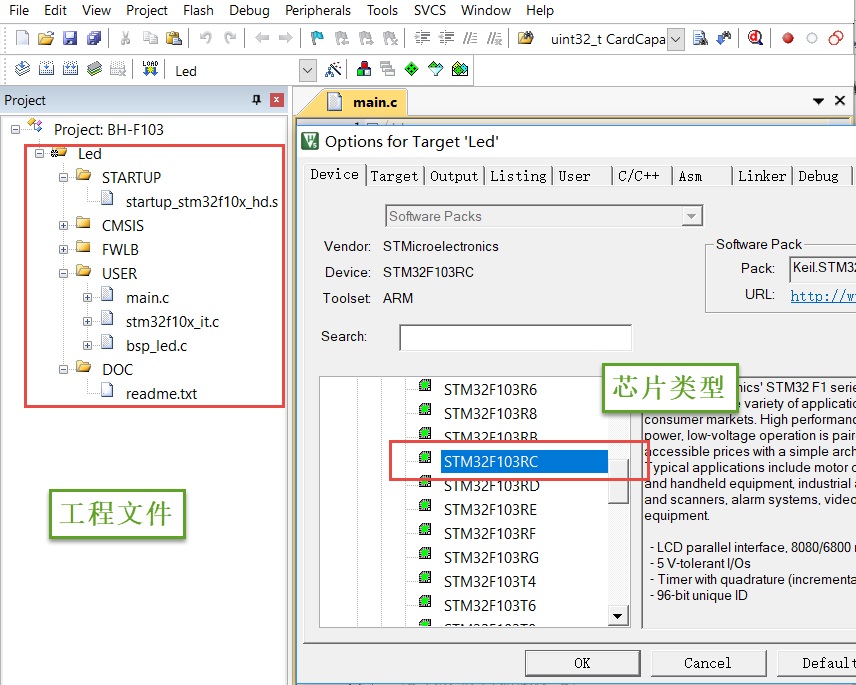Open the Software Pack URL link

pos(823,295)
